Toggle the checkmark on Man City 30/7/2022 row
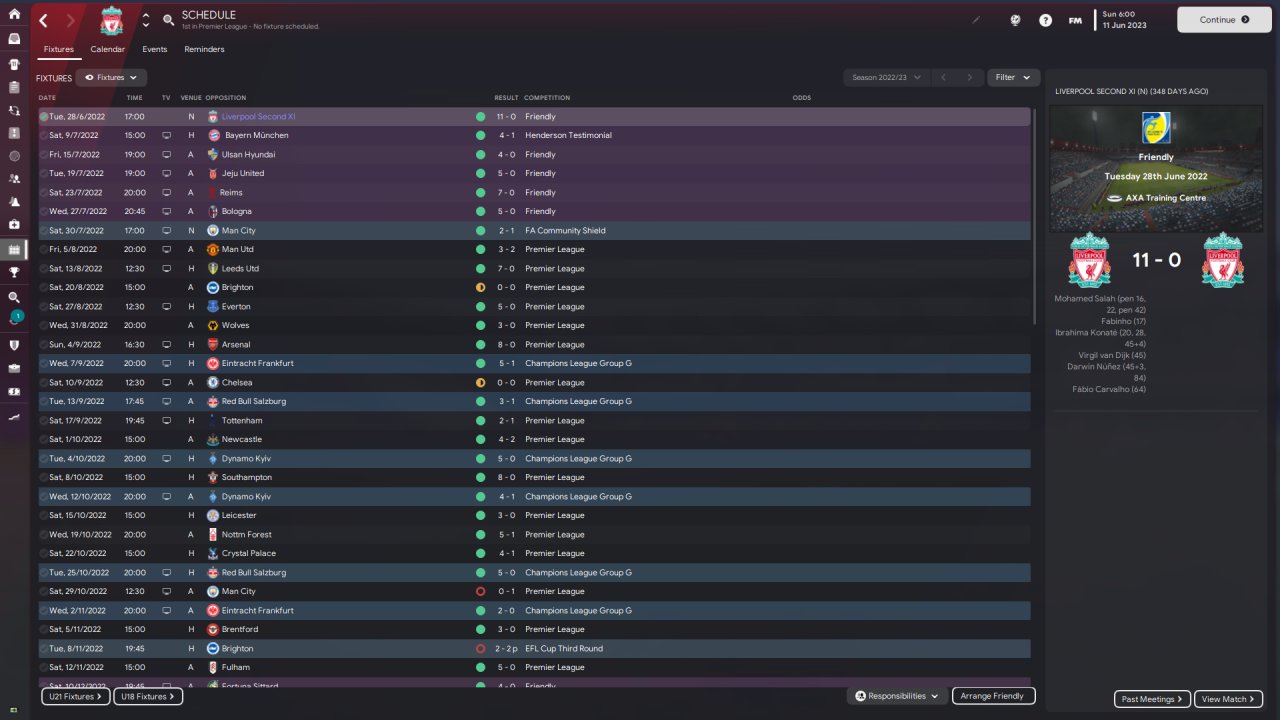The width and height of the screenshot is (1280, 720). (x=44, y=230)
